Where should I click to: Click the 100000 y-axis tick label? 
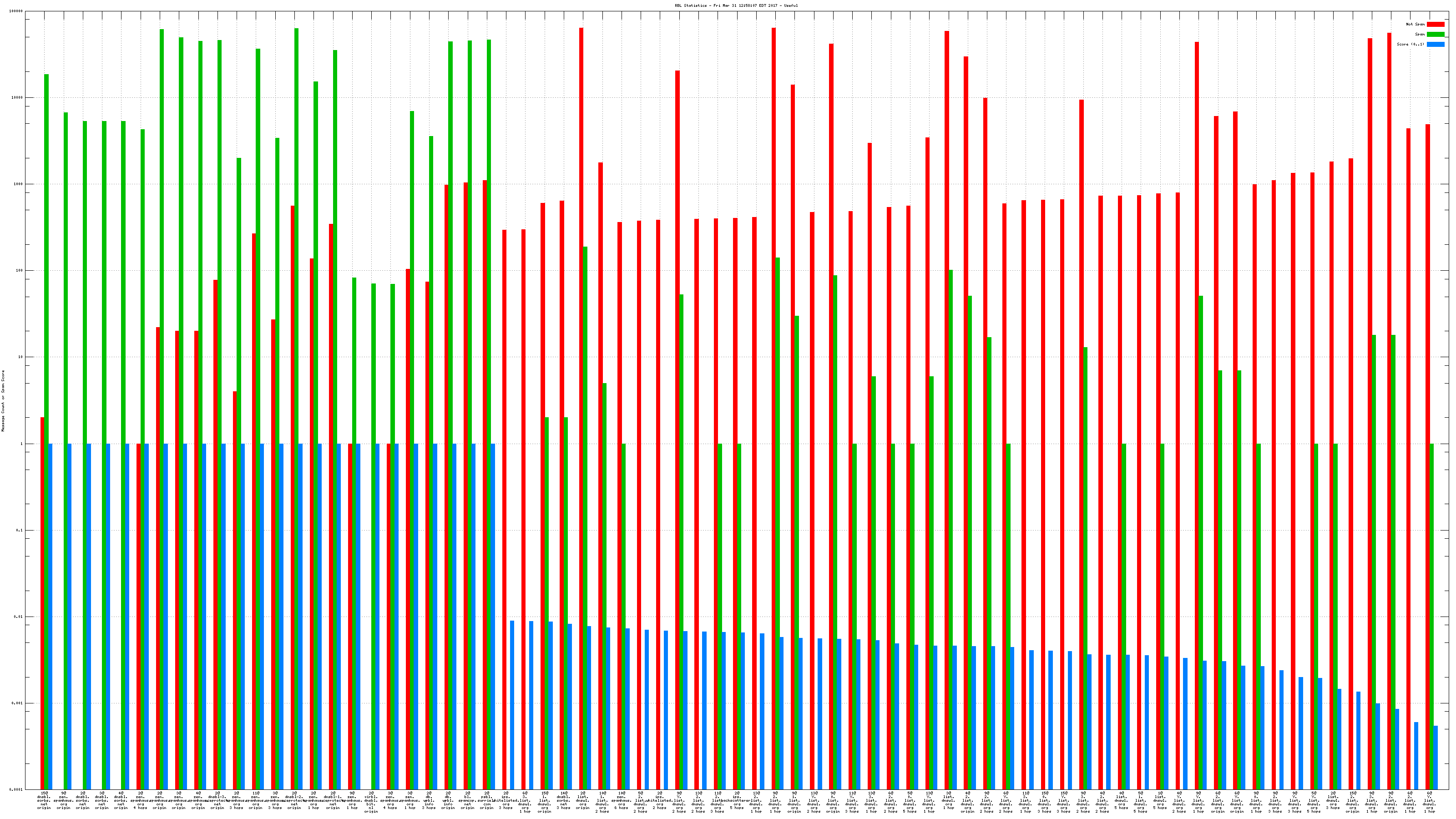(16, 11)
